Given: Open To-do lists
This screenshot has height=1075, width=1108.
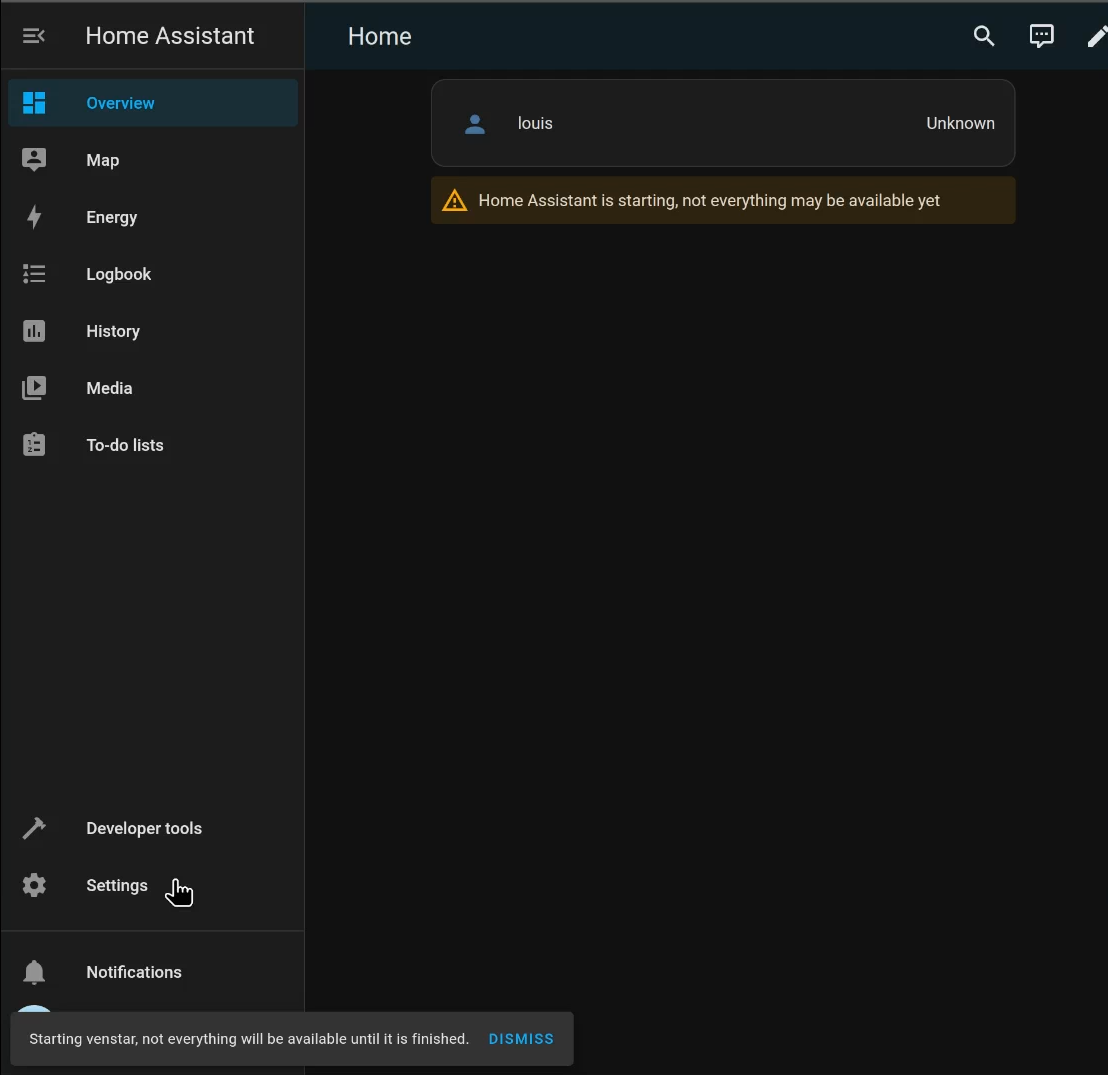Looking at the screenshot, I should tap(153, 445).
